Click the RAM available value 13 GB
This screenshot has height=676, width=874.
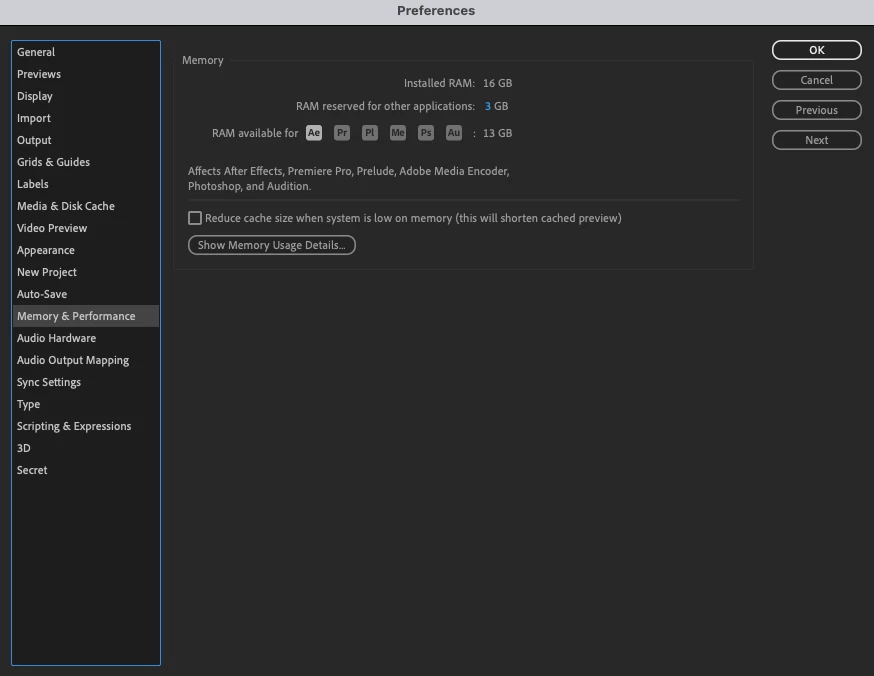[497, 133]
